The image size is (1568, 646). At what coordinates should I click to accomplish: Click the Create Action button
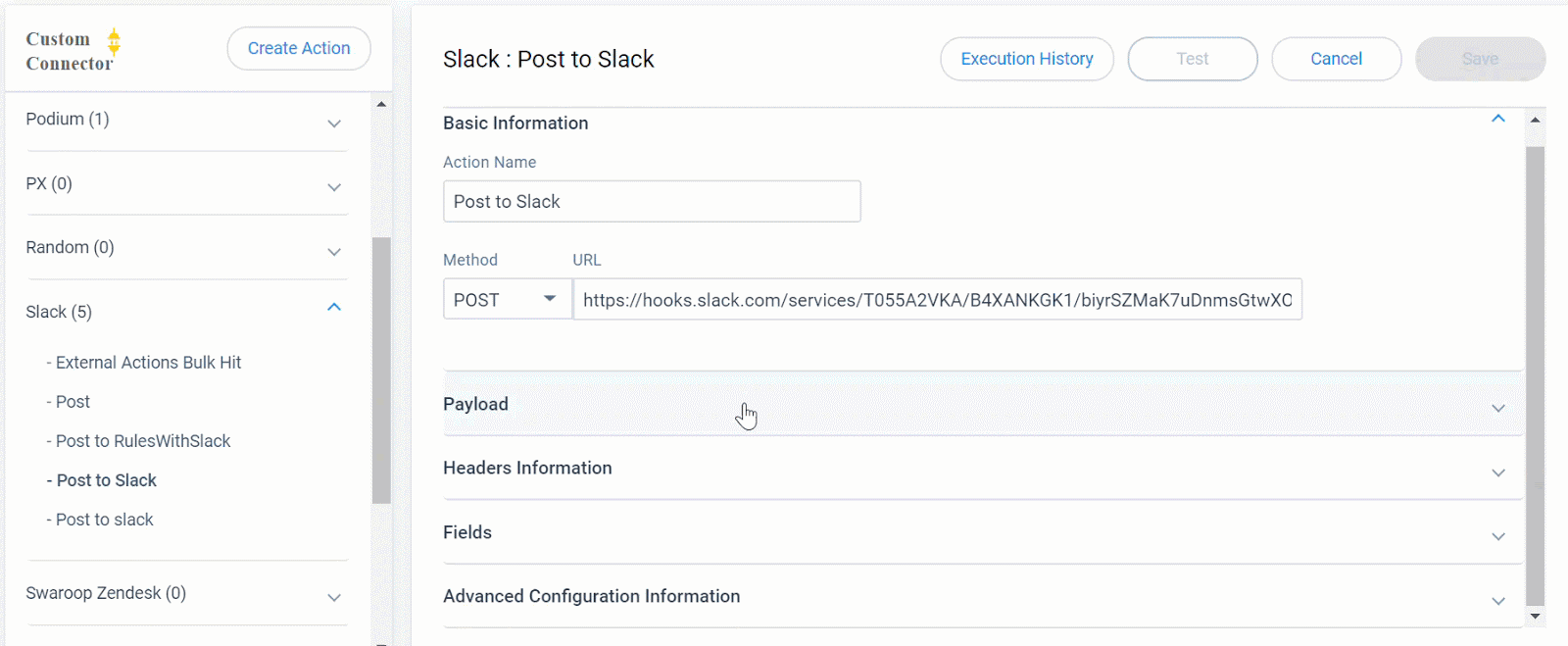click(299, 48)
